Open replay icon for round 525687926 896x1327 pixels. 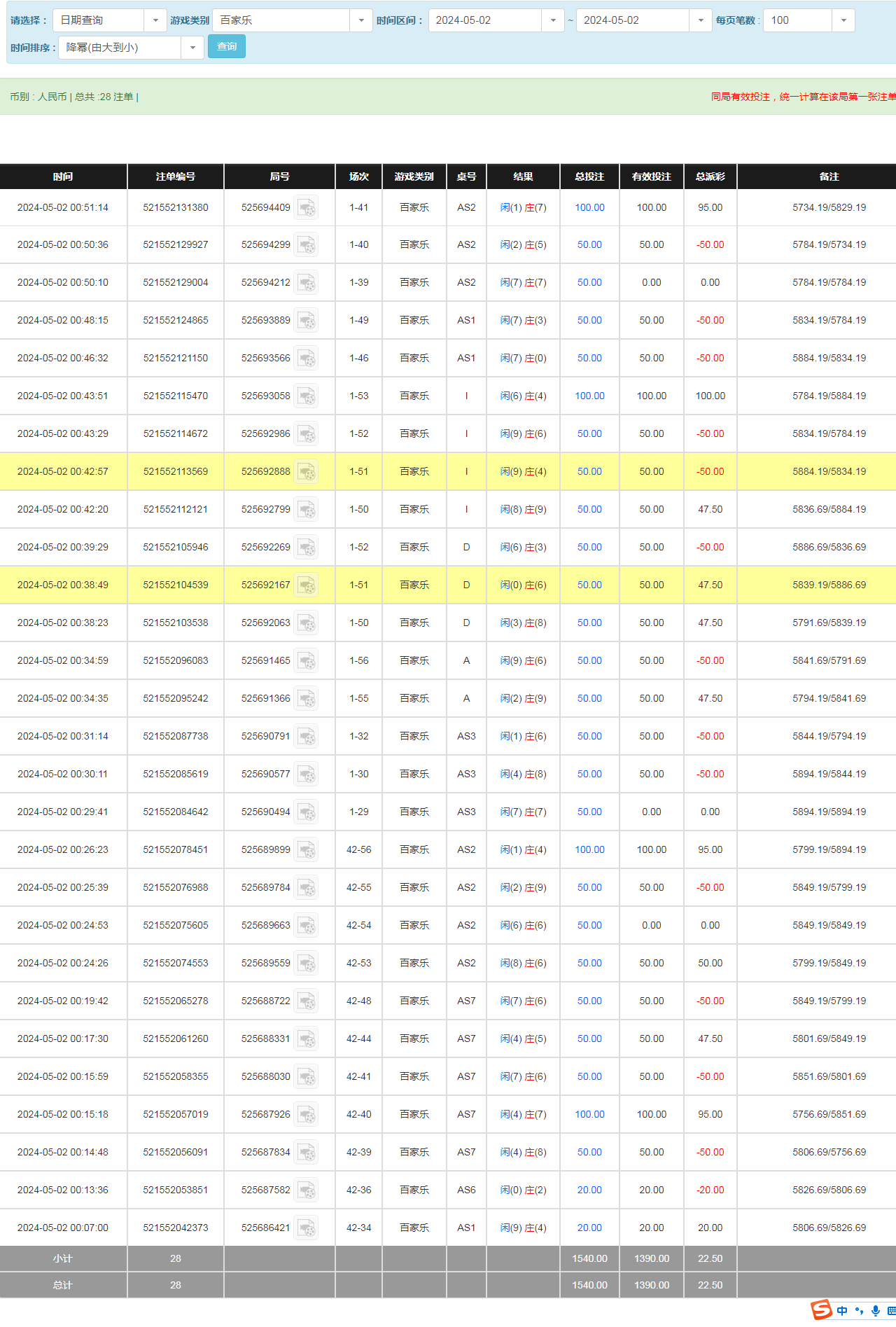(x=306, y=1115)
